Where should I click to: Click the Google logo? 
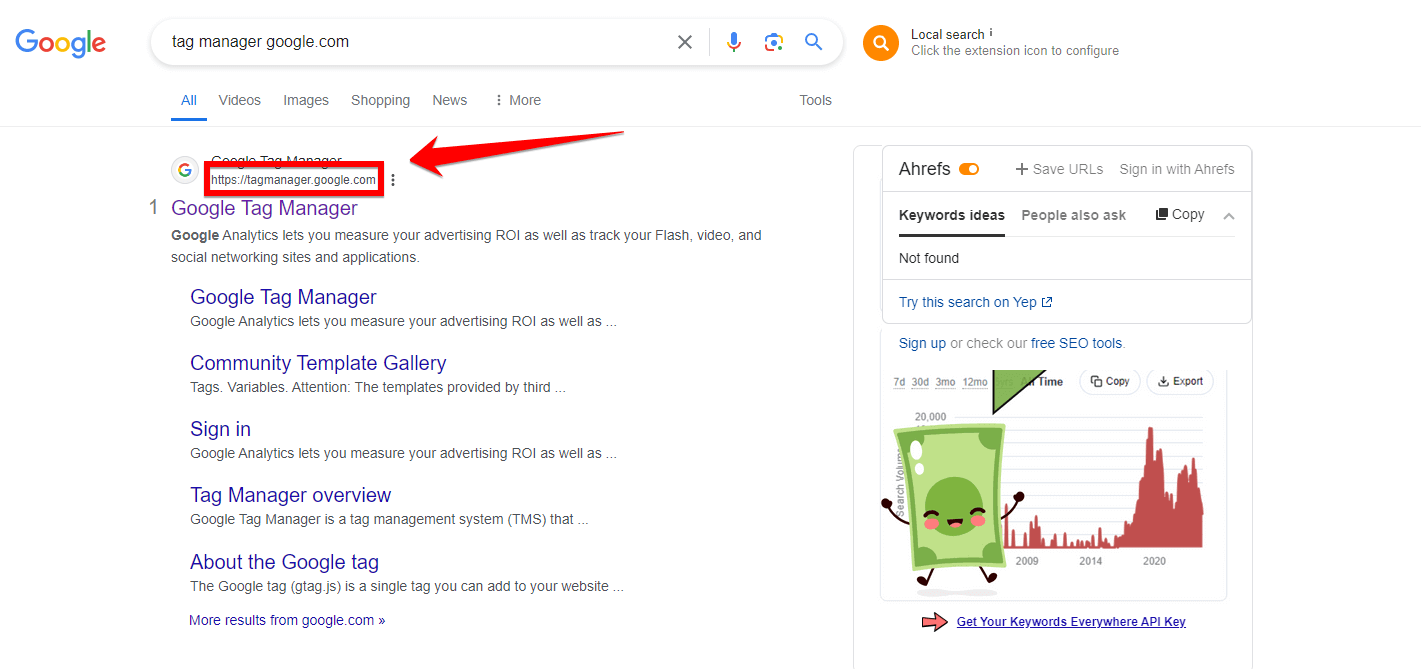(x=60, y=42)
